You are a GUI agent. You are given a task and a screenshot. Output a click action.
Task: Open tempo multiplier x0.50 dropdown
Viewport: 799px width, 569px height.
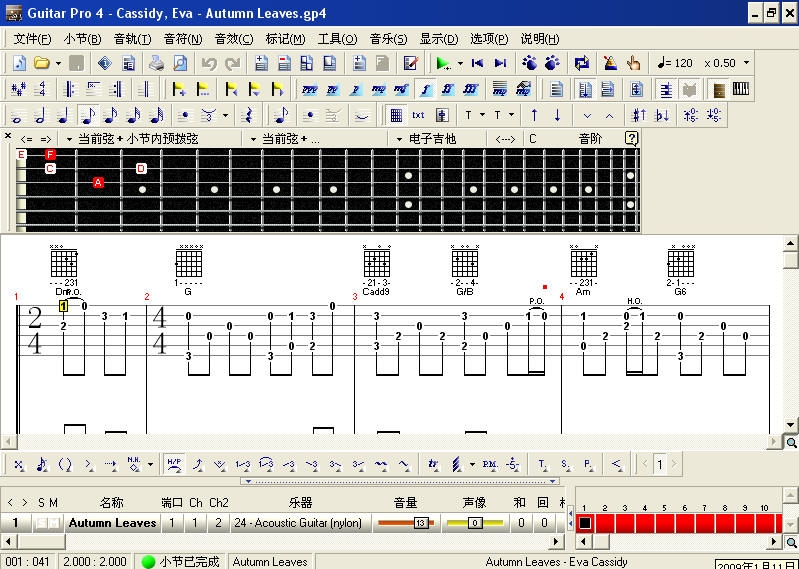coord(747,63)
